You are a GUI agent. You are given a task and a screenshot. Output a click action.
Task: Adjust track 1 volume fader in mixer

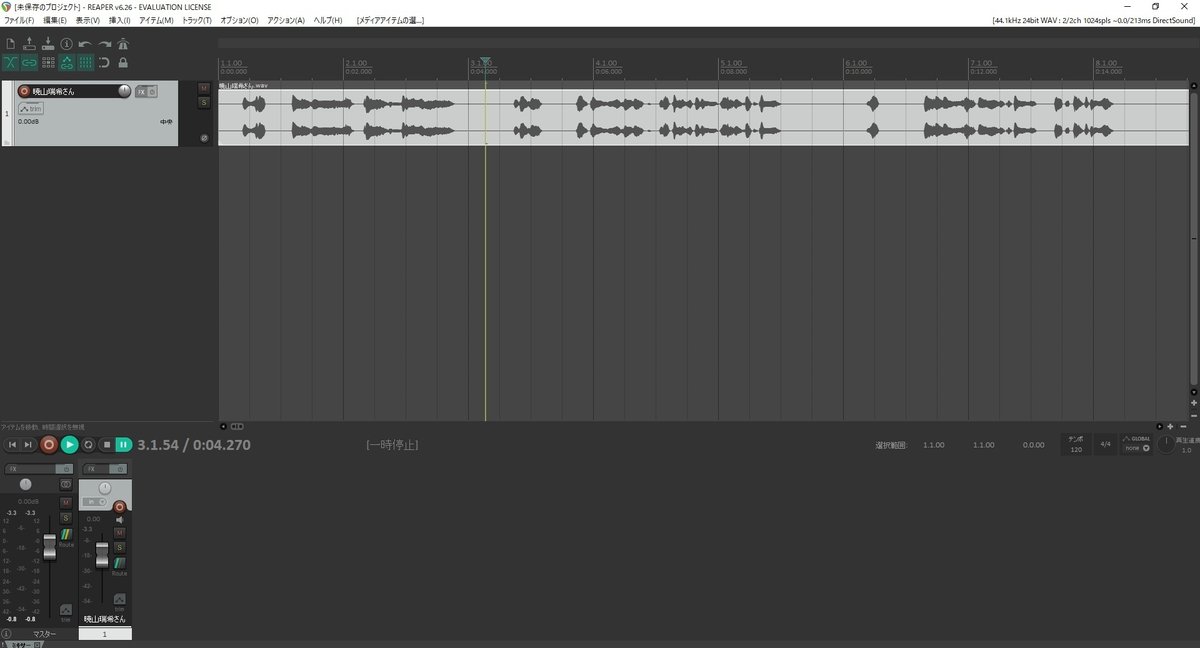click(x=102, y=555)
